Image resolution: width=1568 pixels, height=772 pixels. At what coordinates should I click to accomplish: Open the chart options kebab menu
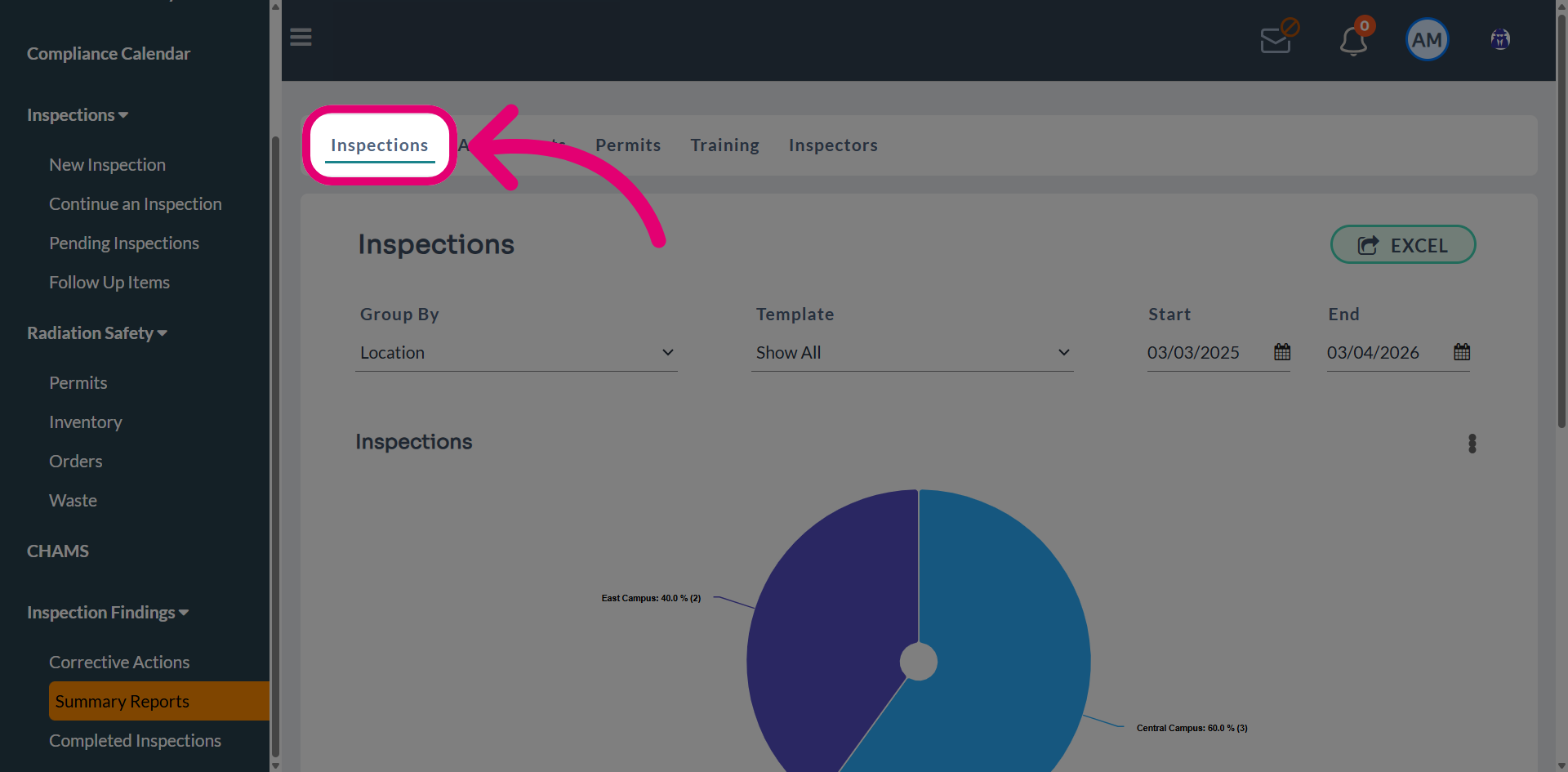(x=1472, y=444)
